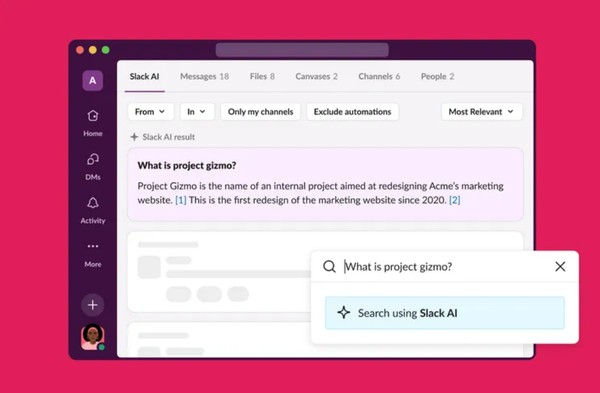Open citation link [1]
The image size is (600, 393).
tap(181, 200)
